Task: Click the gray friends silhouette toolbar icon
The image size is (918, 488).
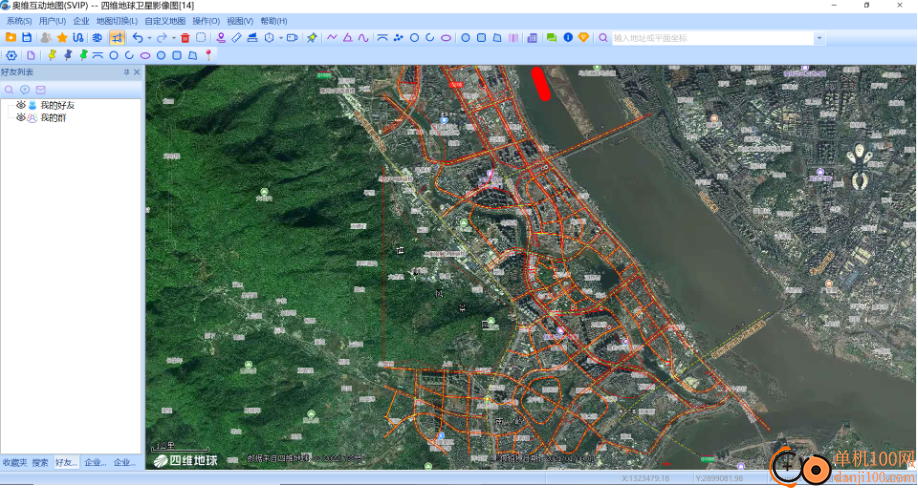Action: coord(46,37)
